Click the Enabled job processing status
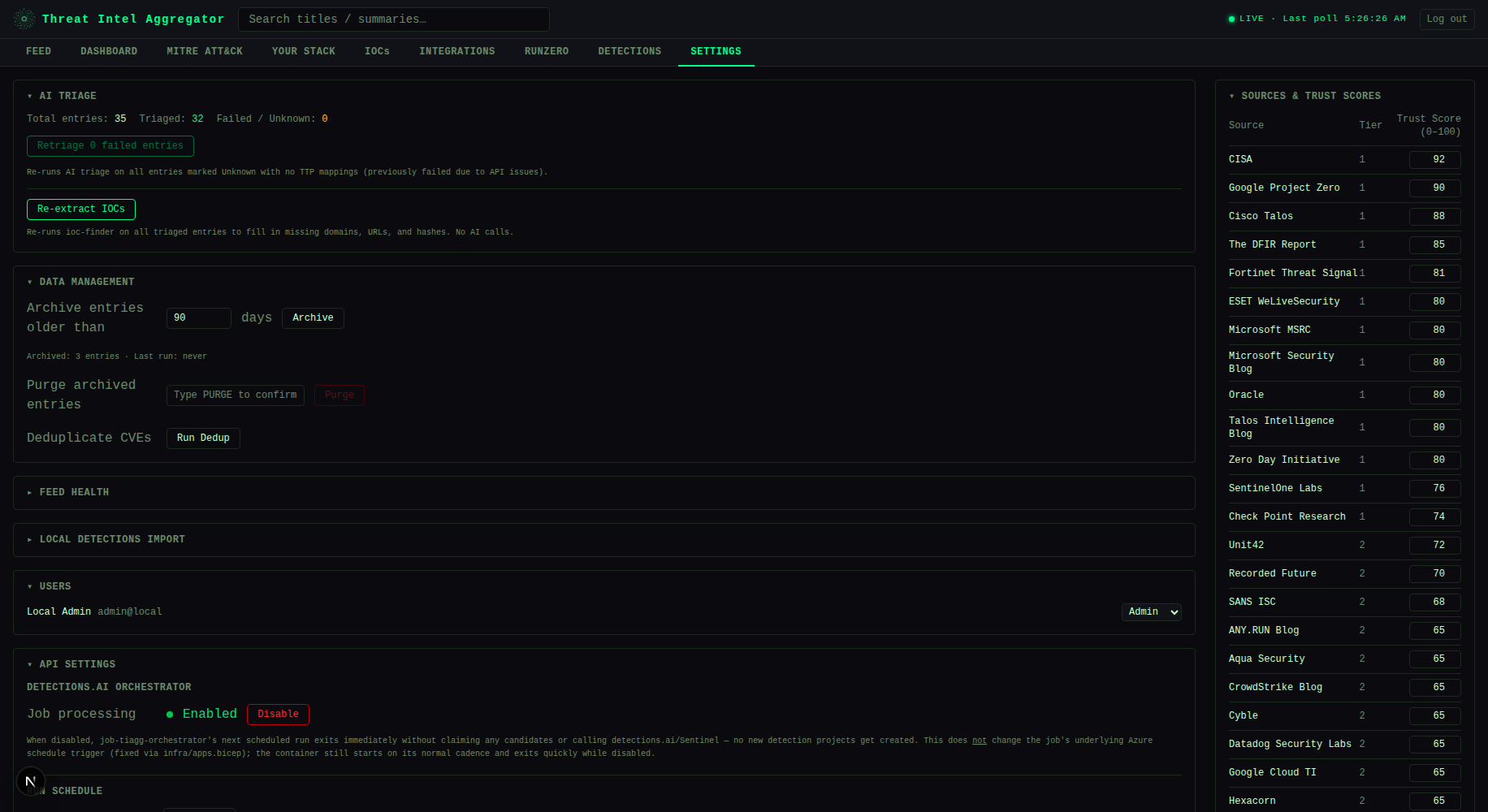This screenshot has width=1488, height=812. (x=202, y=715)
